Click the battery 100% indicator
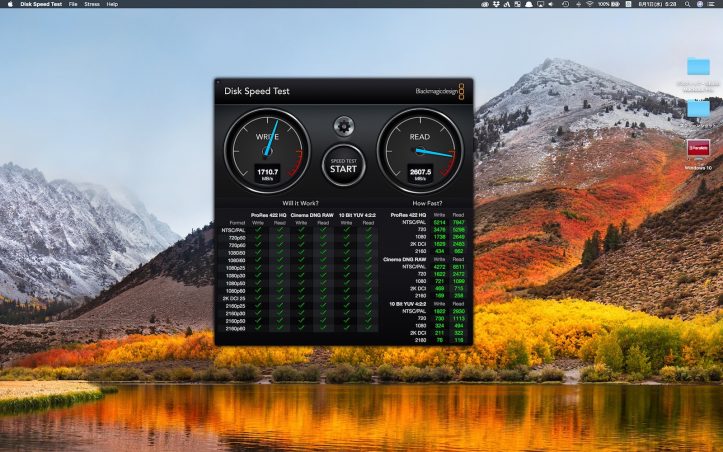 609,4
